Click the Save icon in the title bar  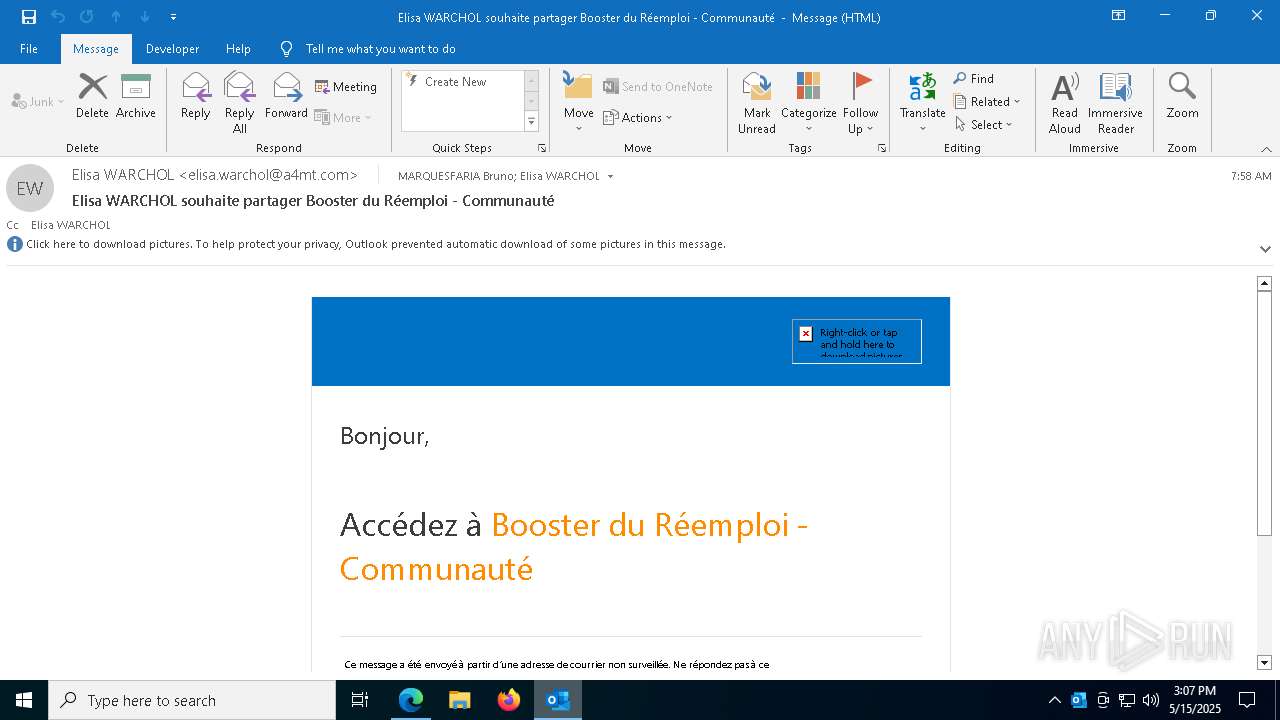pyautogui.click(x=29, y=16)
